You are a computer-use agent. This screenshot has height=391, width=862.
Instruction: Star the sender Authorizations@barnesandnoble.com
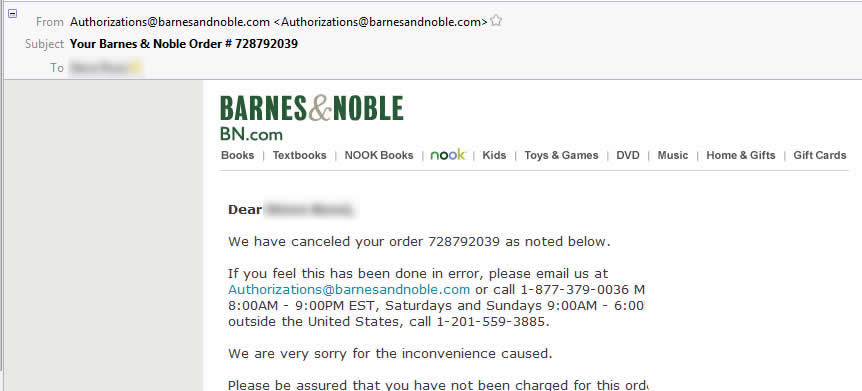pos(496,21)
